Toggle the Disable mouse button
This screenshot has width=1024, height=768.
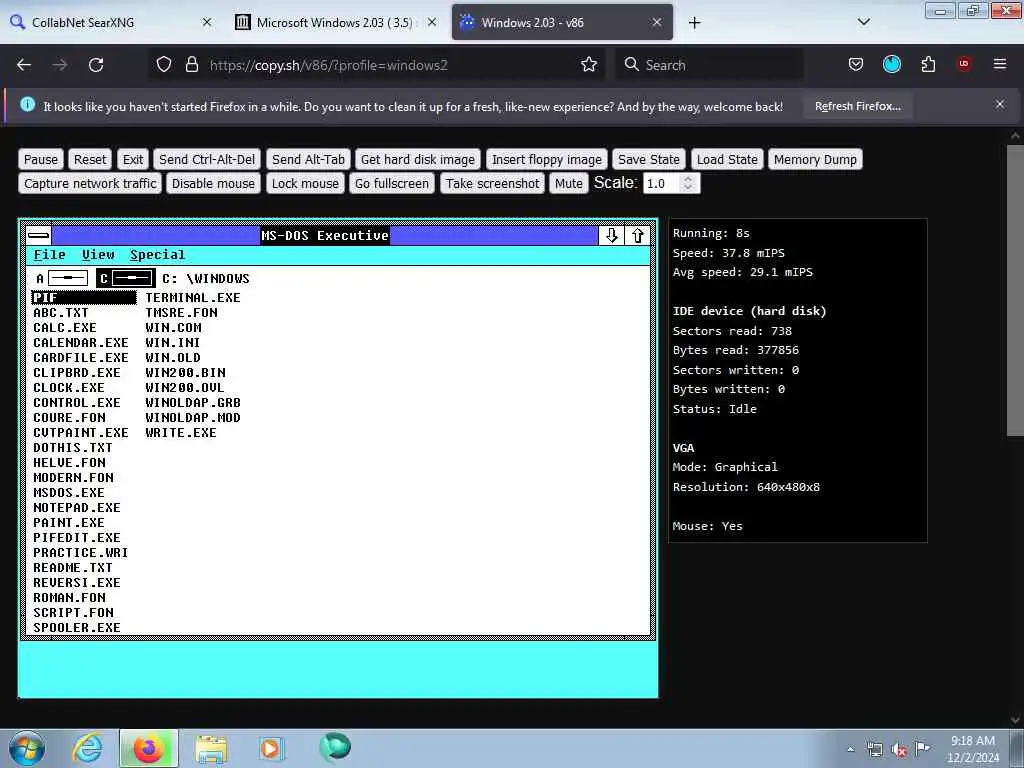pyautogui.click(x=213, y=184)
